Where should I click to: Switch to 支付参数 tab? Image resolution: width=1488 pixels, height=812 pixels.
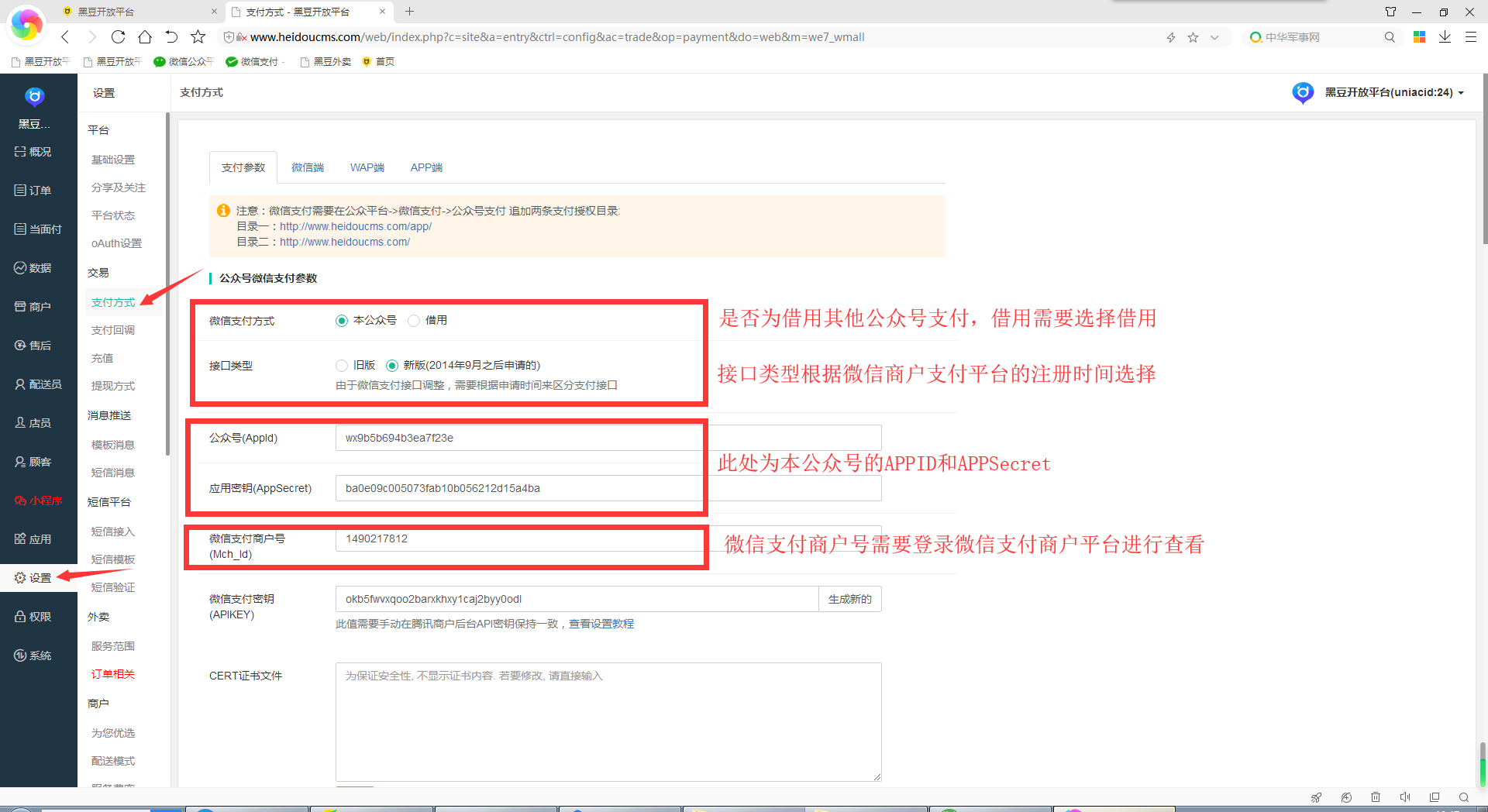[x=243, y=167]
